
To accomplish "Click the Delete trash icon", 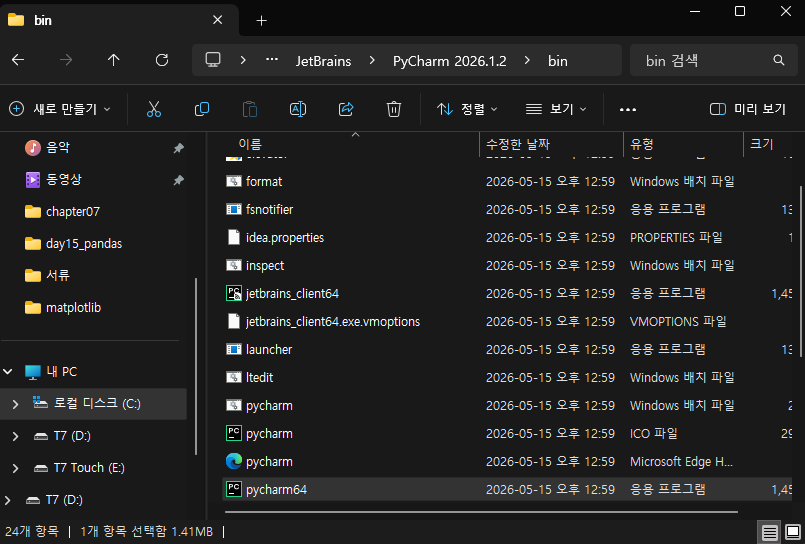I will click(x=394, y=109).
